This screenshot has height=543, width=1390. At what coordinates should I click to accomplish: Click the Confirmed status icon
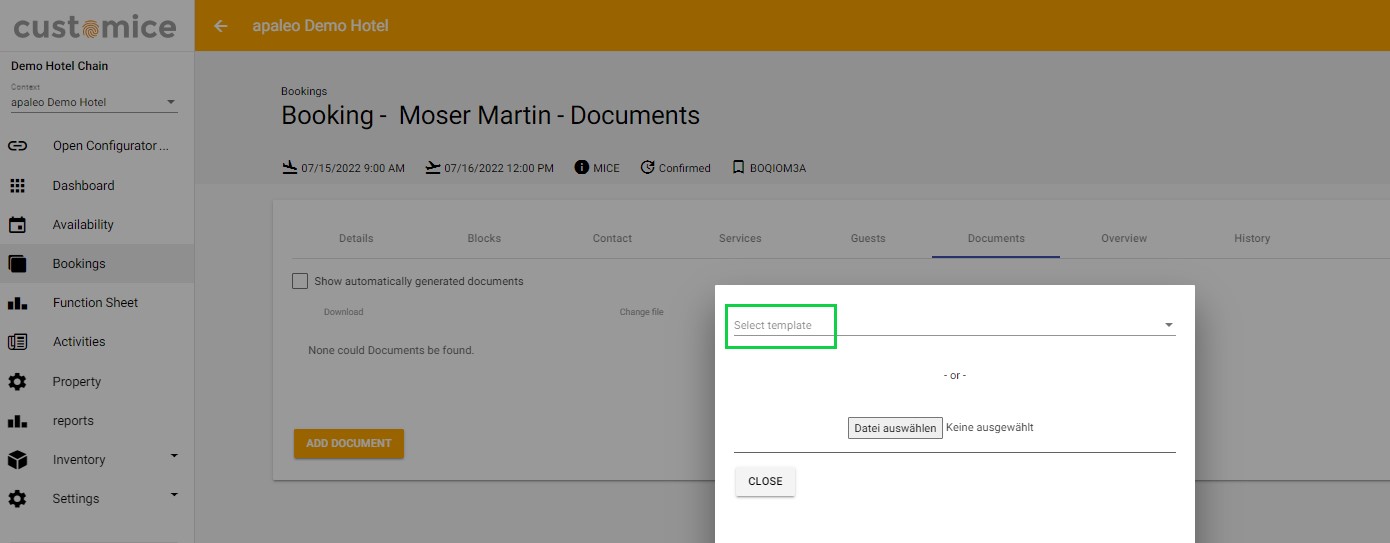647,167
